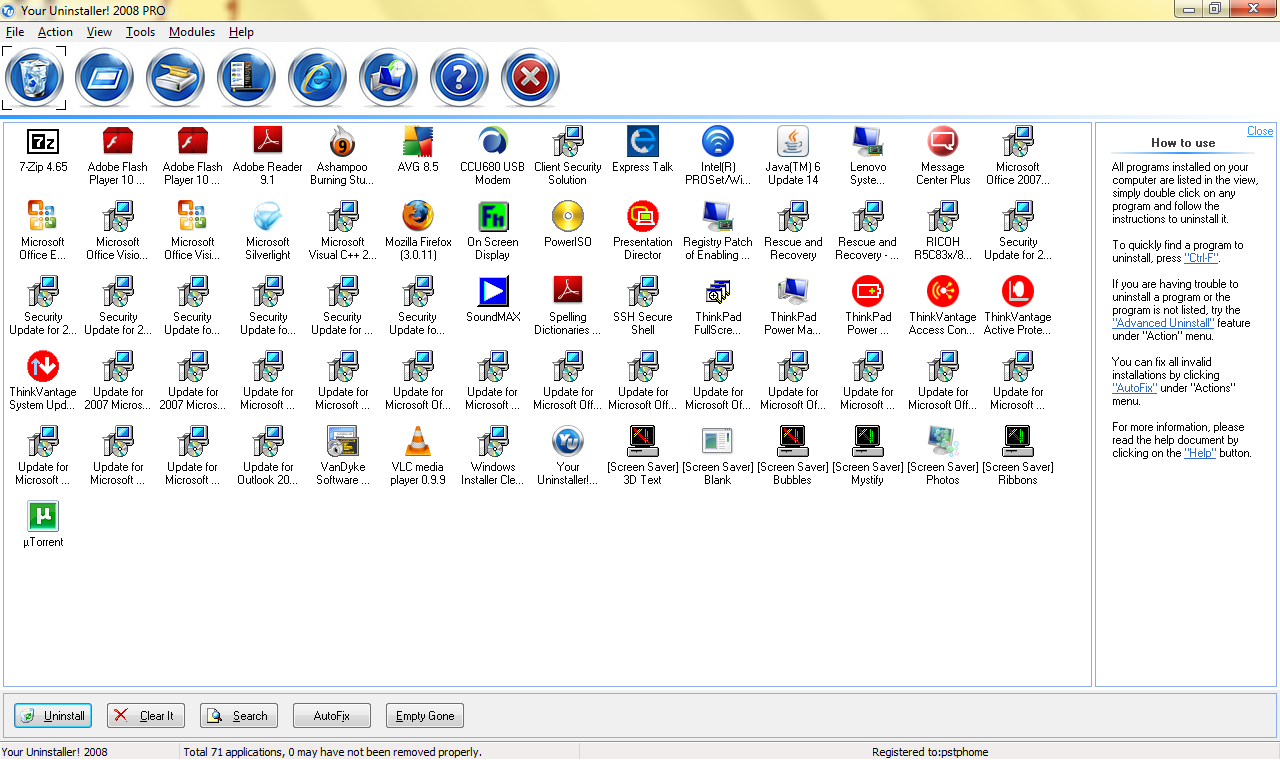Select the SoundMAX icon
The width and height of the screenshot is (1280, 760).
click(x=493, y=291)
